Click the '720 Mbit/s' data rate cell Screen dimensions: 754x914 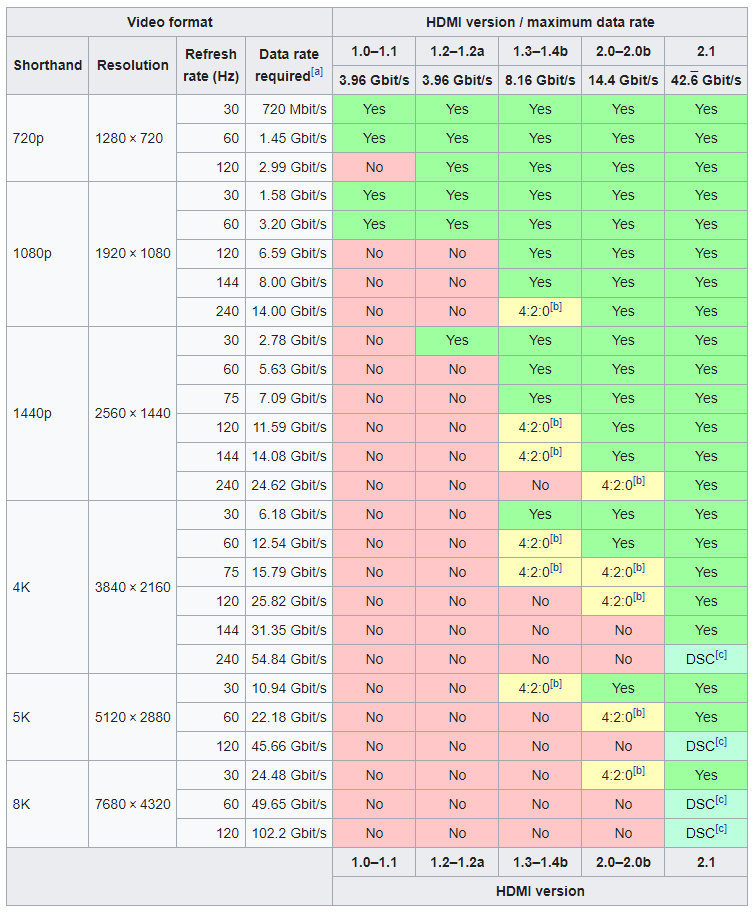[289, 109]
